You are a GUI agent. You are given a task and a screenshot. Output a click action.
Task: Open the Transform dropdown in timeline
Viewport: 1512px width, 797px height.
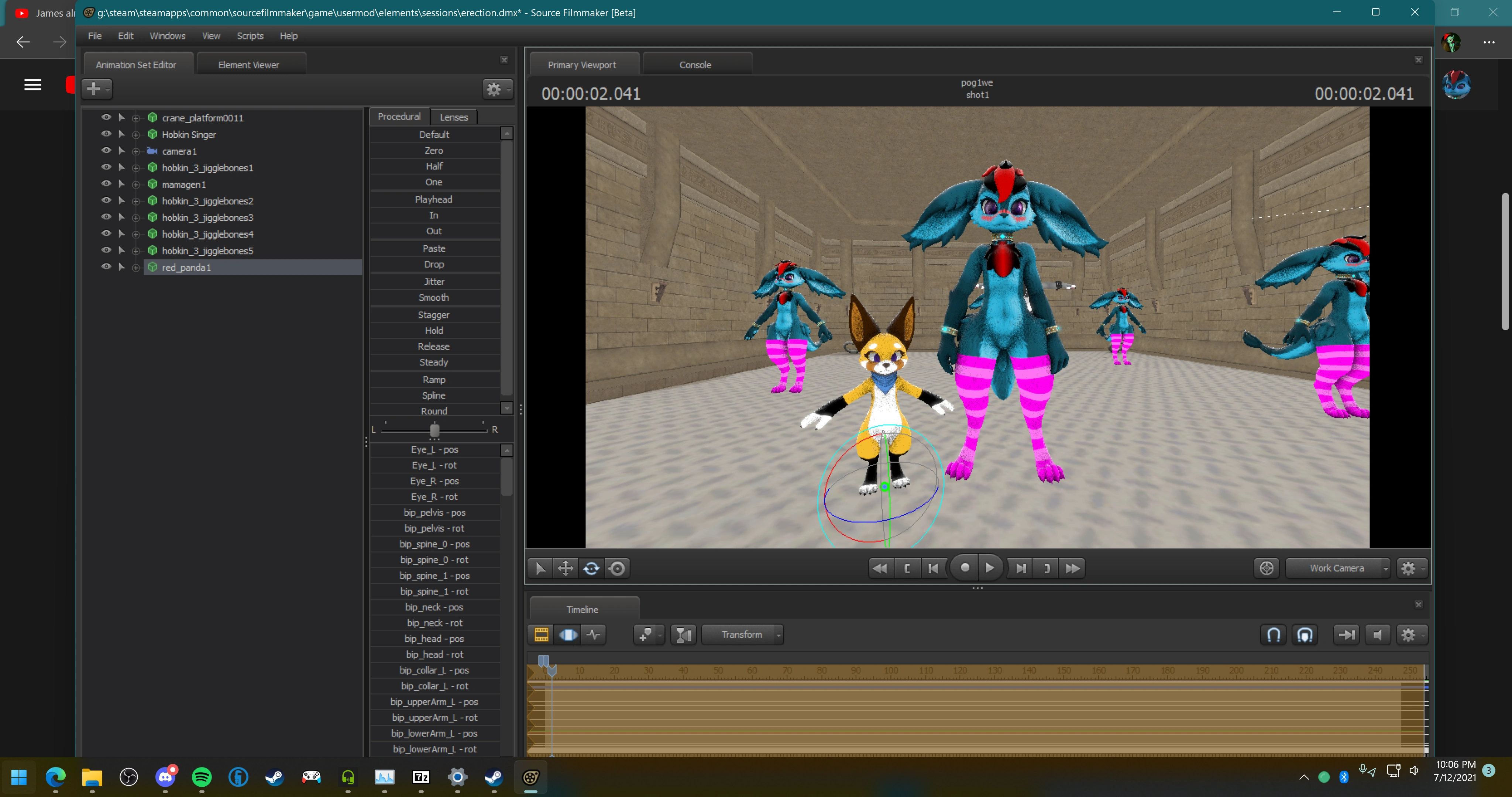point(742,634)
